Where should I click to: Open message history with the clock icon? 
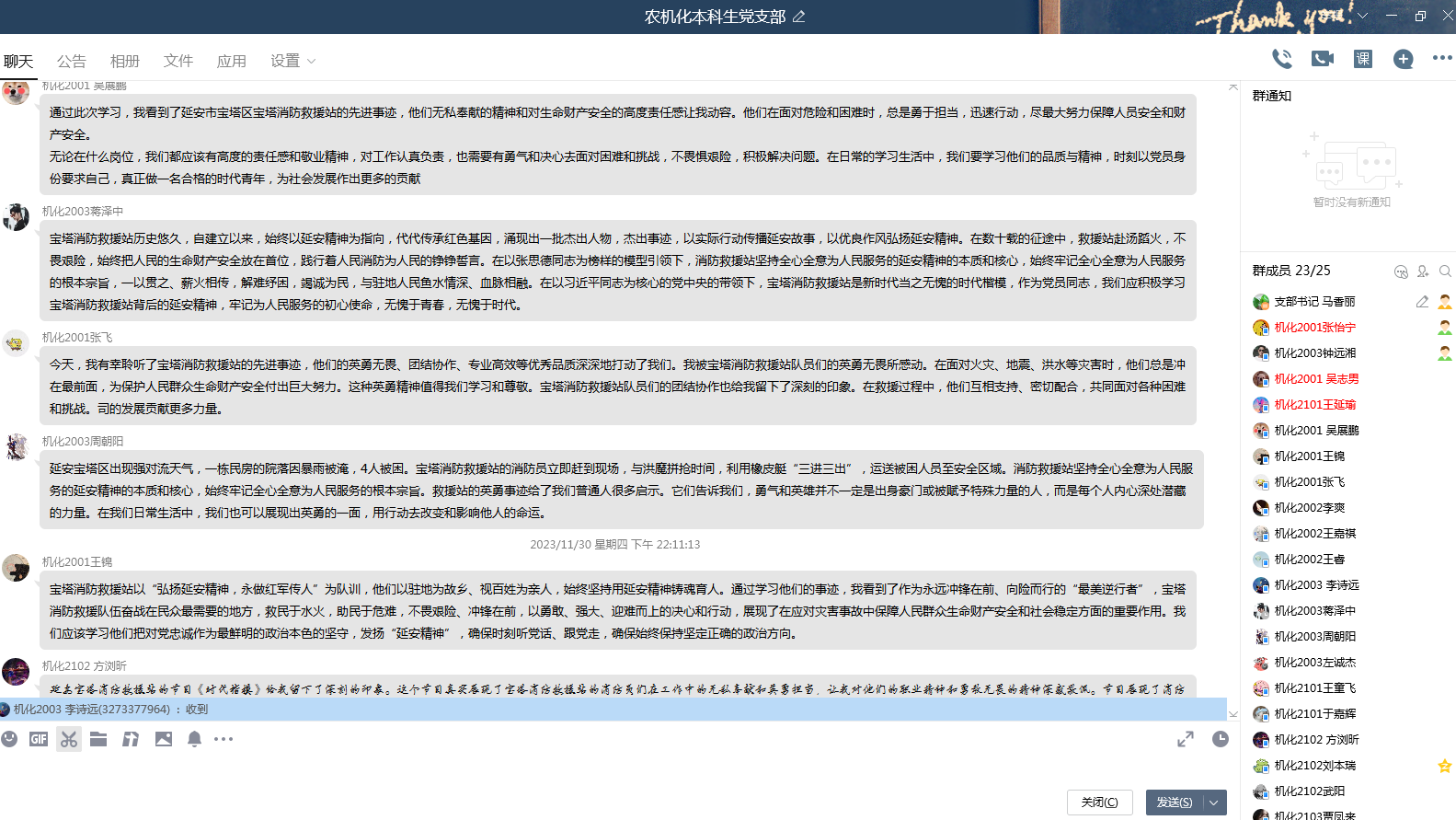pos(1221,739)
